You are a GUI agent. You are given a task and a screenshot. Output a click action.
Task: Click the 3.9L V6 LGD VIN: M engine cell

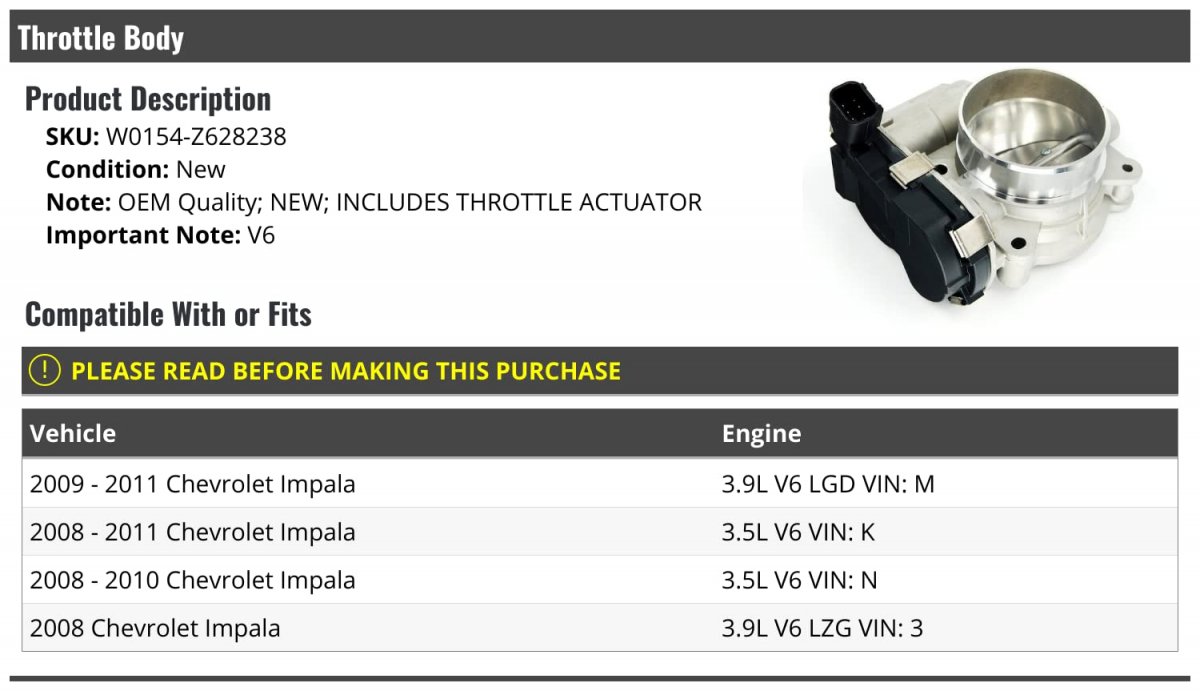828,484
